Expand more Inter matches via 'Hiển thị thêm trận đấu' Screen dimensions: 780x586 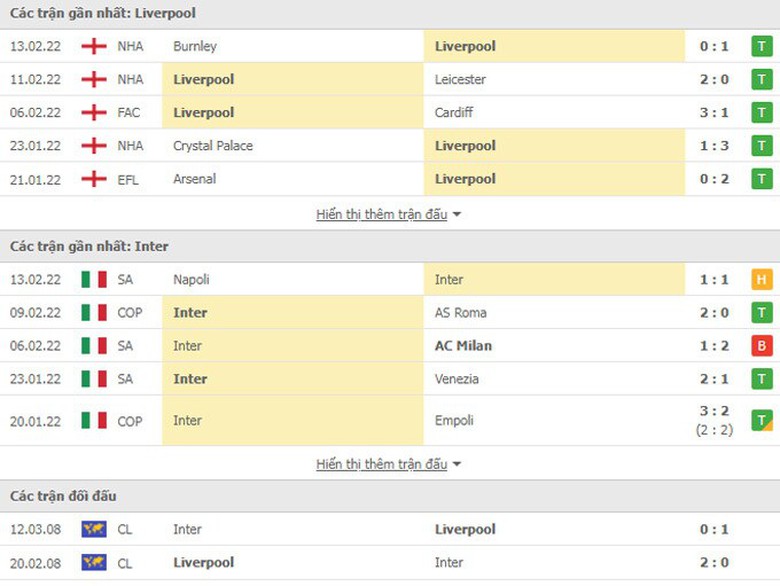pos(381,464)
